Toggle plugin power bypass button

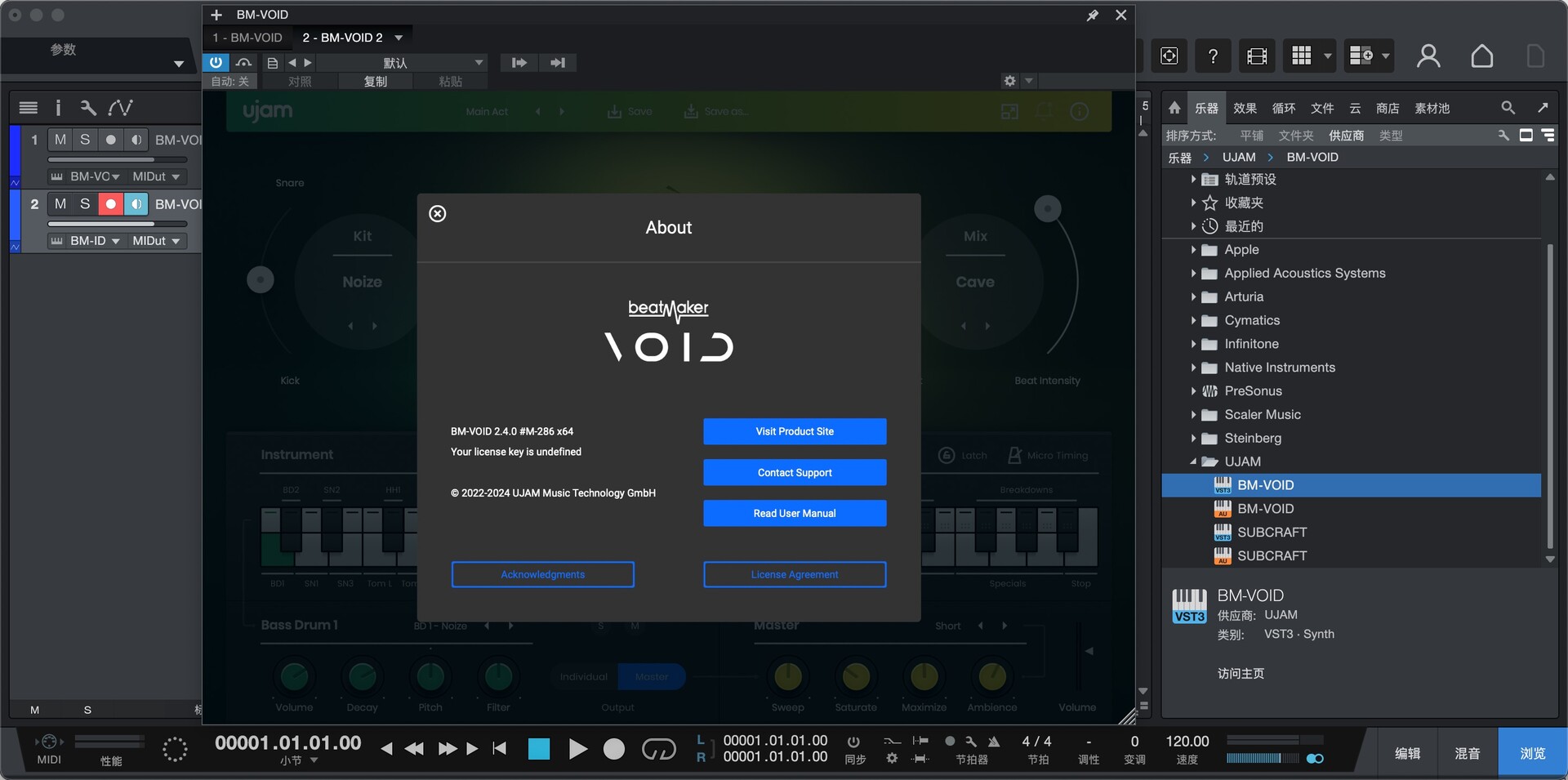click(216, 62)
